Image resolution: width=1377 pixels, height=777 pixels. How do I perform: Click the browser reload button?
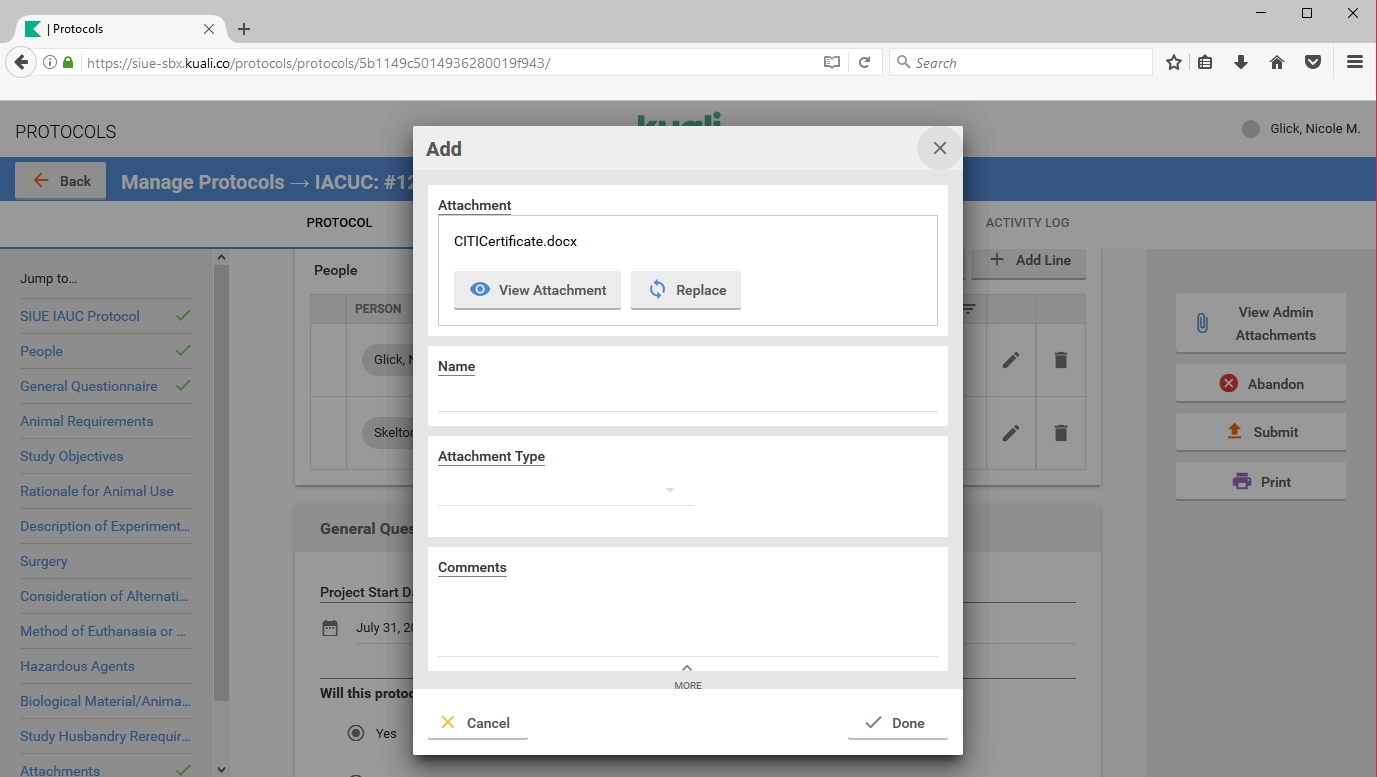click(864, 62)
